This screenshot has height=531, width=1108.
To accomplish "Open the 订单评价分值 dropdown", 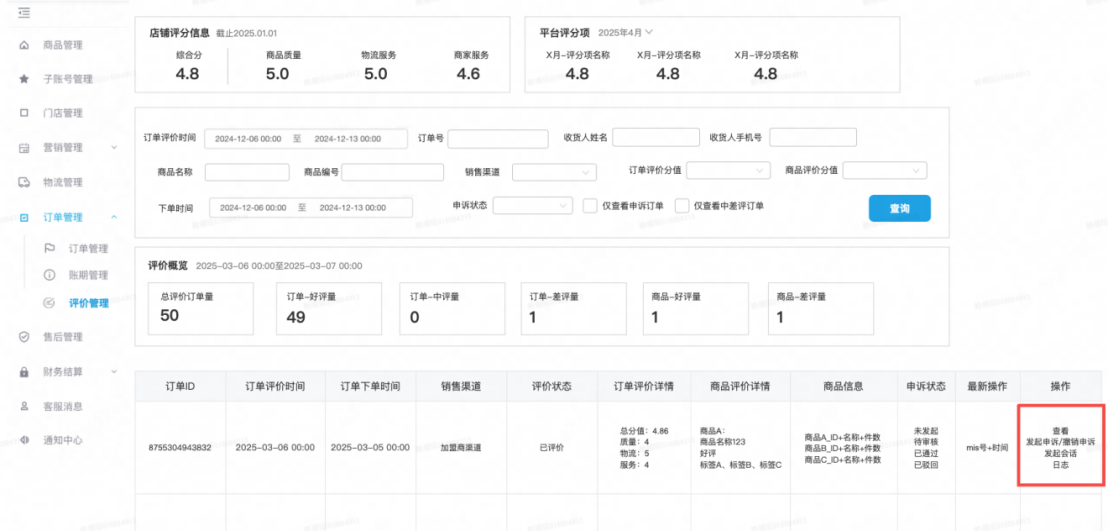I will (x=728, y=170).
